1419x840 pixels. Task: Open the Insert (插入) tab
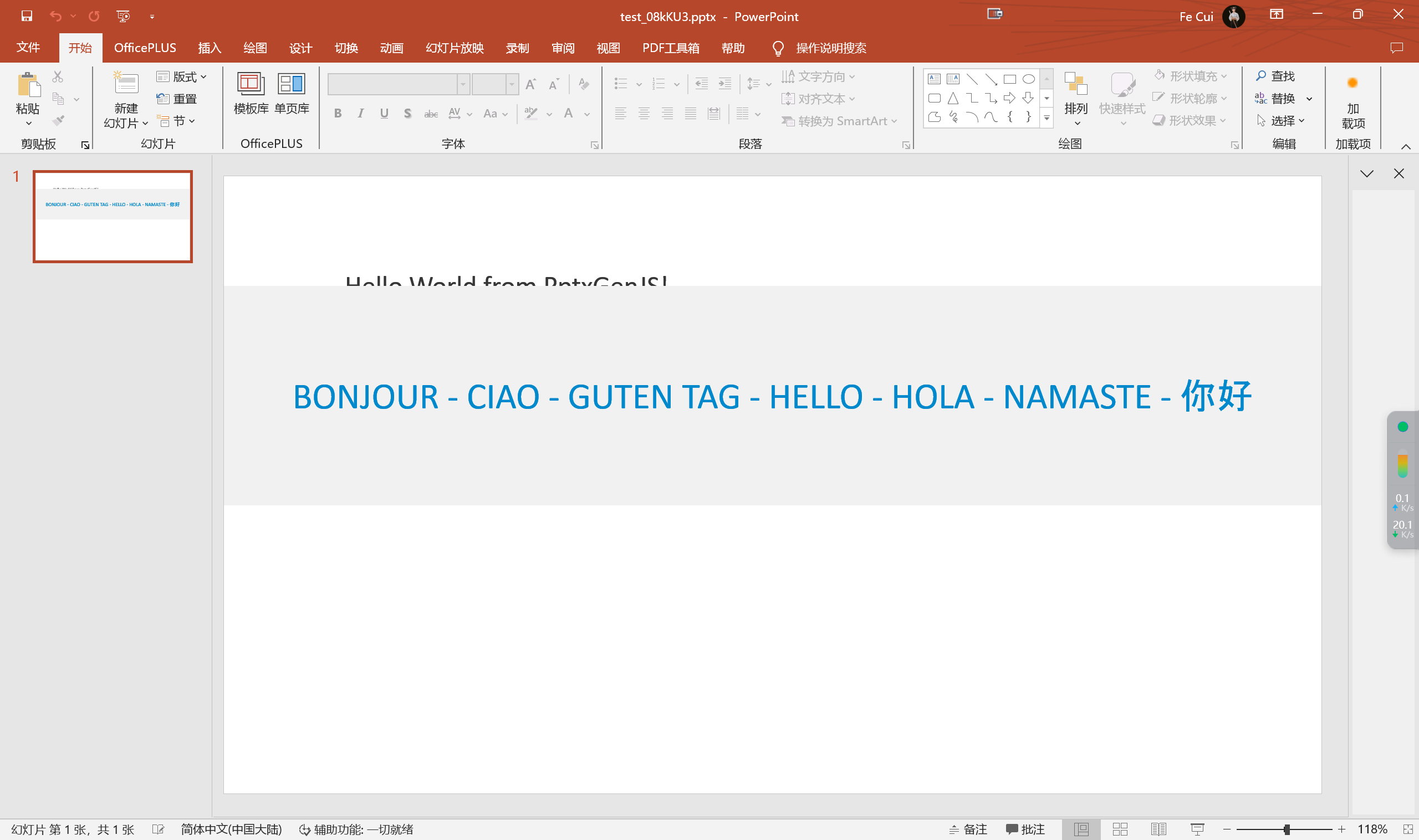pos(209,48)
